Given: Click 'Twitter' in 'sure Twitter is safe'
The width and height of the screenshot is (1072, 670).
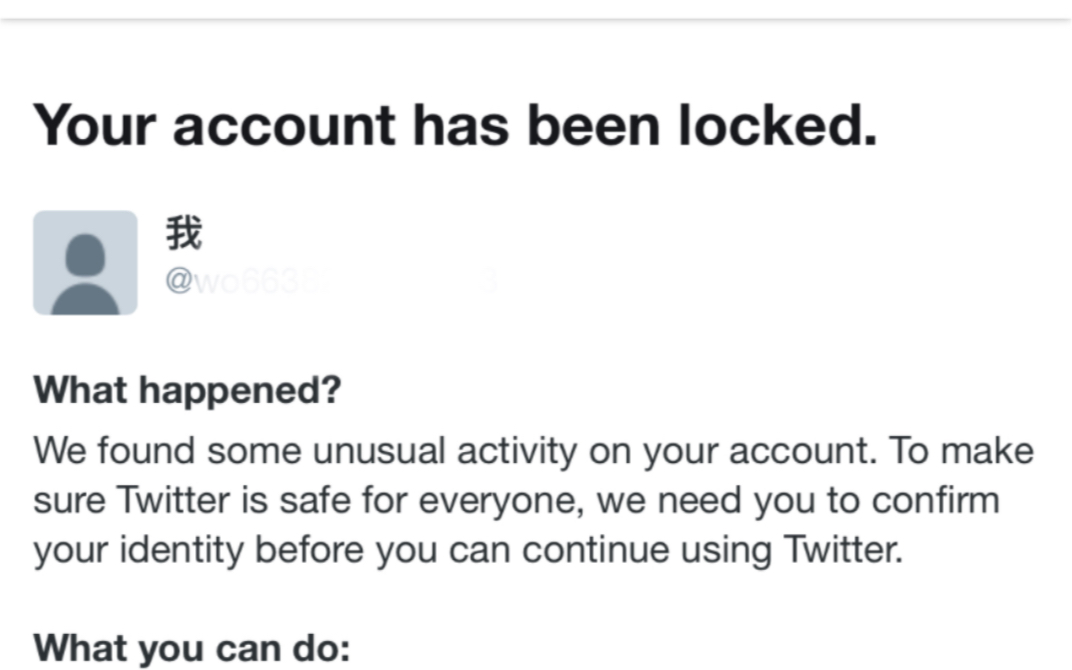Looking at the screenshot, I should (173, 500).
